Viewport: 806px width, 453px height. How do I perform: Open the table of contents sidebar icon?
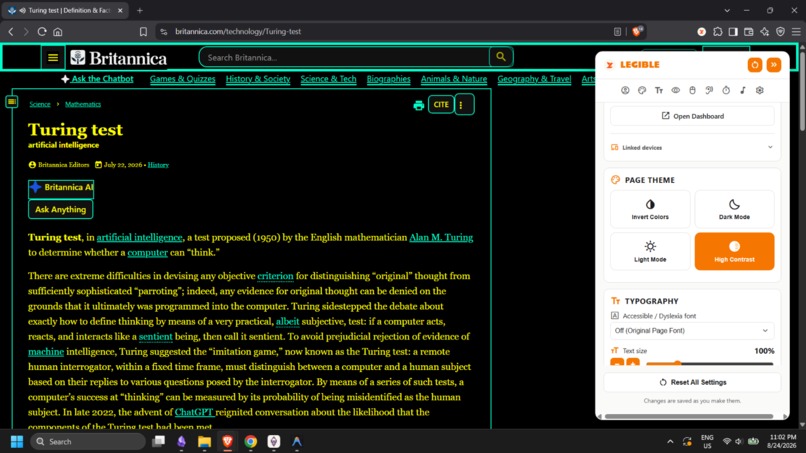click(x=12, y=102)
